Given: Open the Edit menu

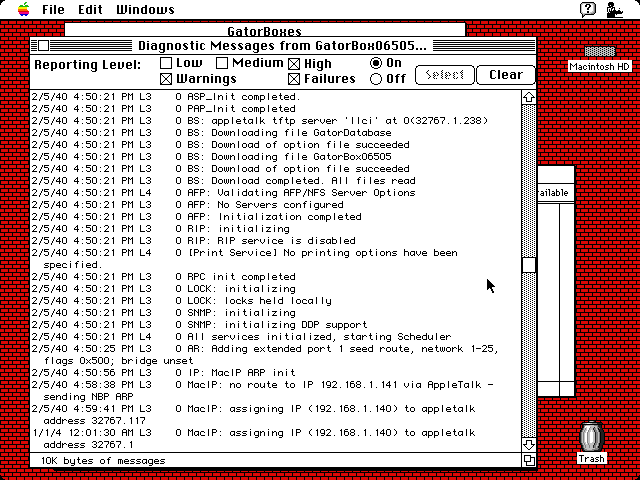Looking at the screenshot, I should point(90,9).
